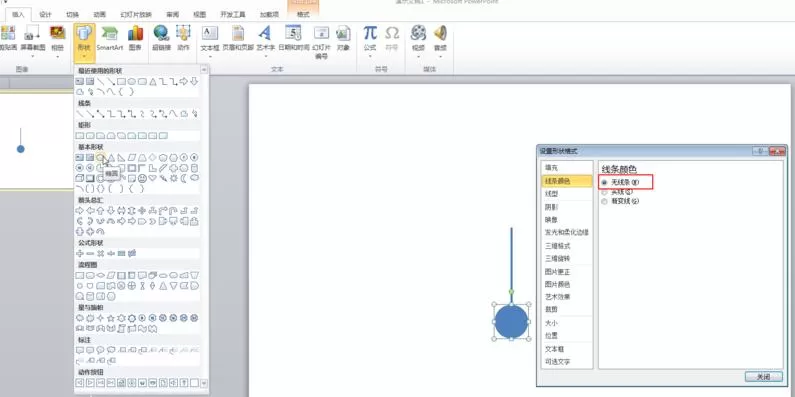The height and width of the screenshot is (397, 795).
Task: Pick the cube shape in basic shapes
Action: [x=80, y=178]
